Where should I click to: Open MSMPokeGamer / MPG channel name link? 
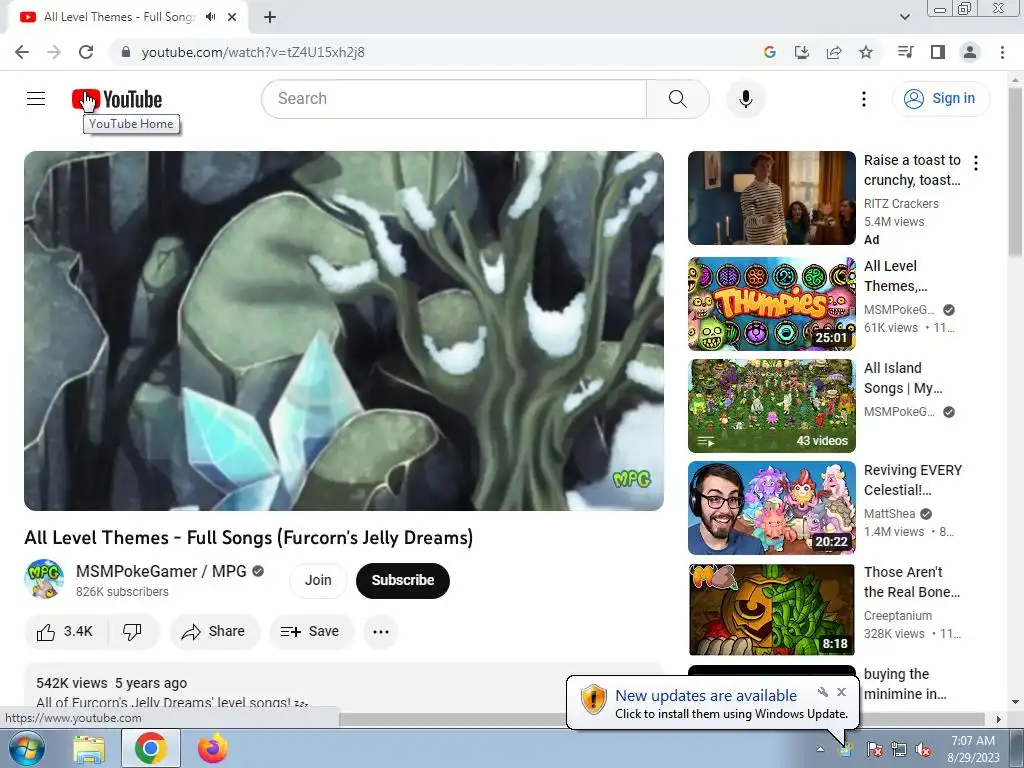[x=161, y=571]
